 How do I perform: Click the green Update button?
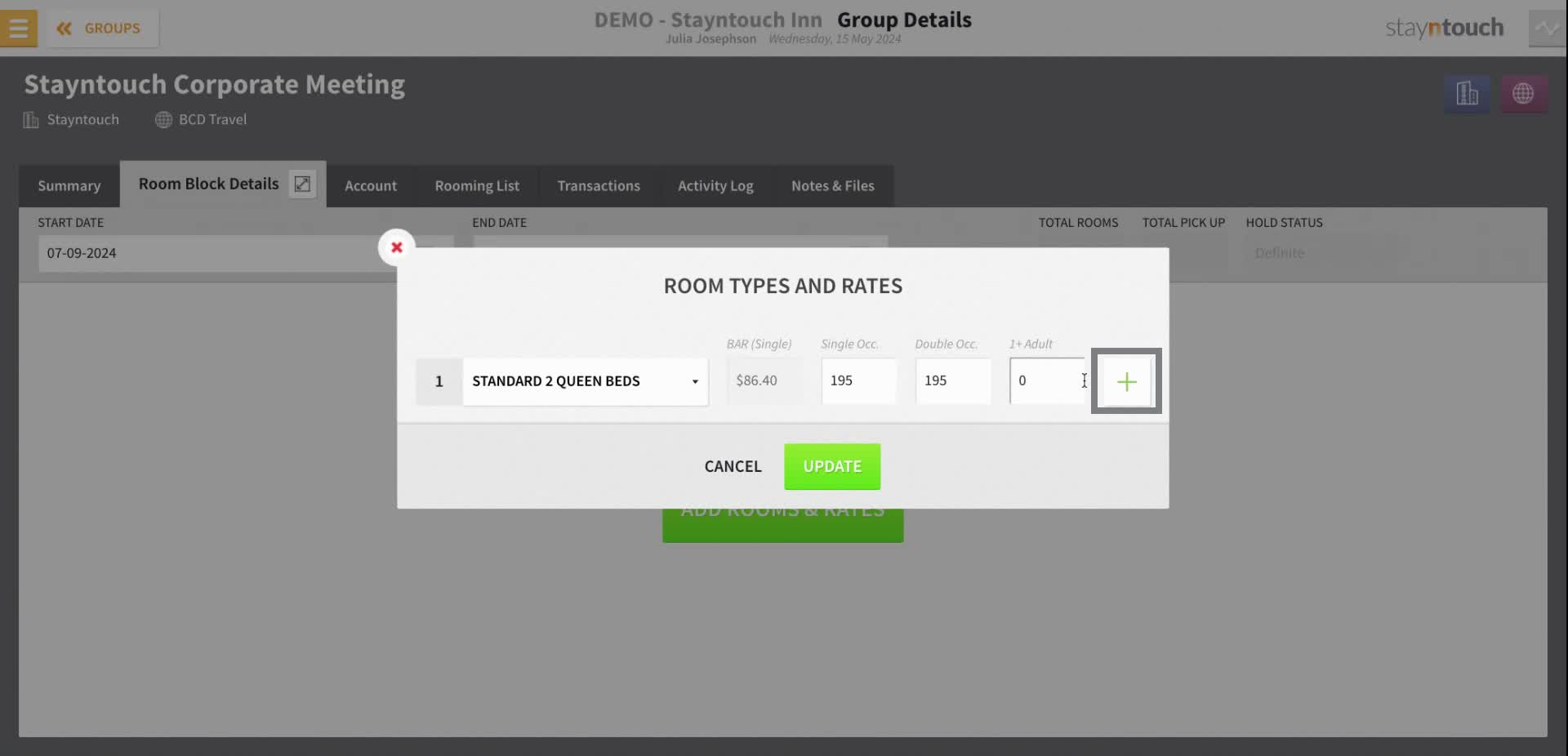point(832,466)
